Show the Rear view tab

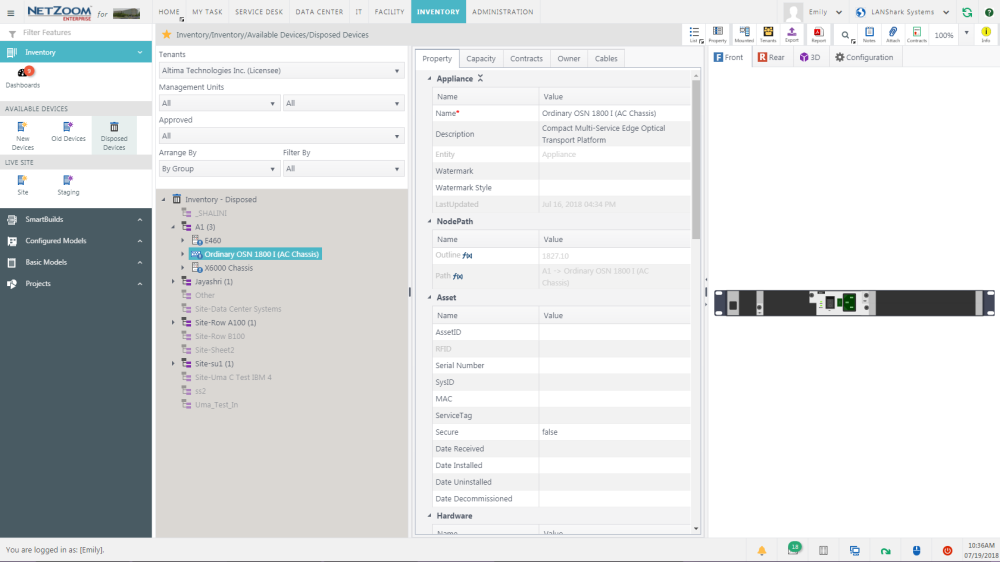770,57
